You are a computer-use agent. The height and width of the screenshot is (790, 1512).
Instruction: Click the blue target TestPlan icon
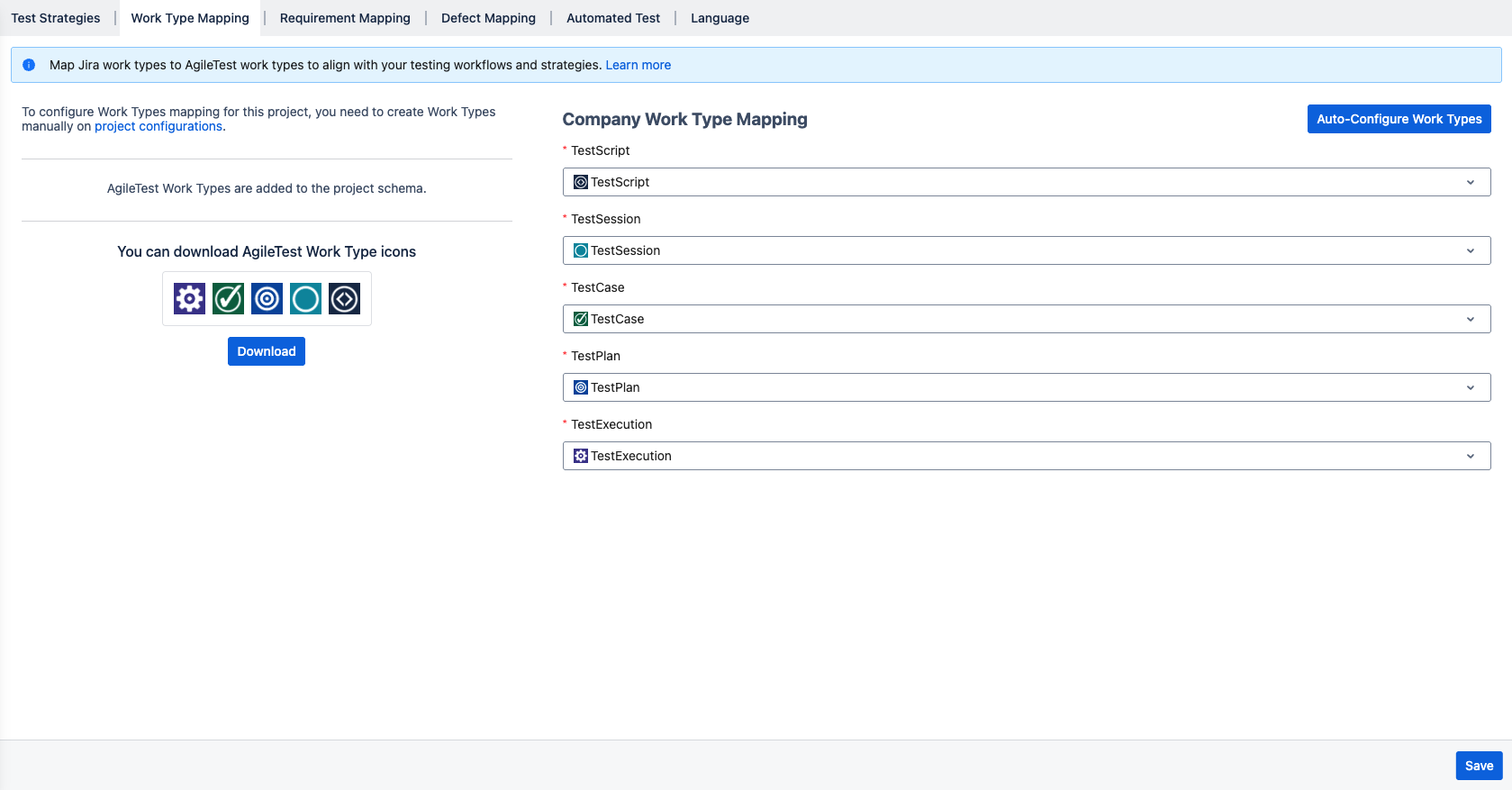(267, 298)
